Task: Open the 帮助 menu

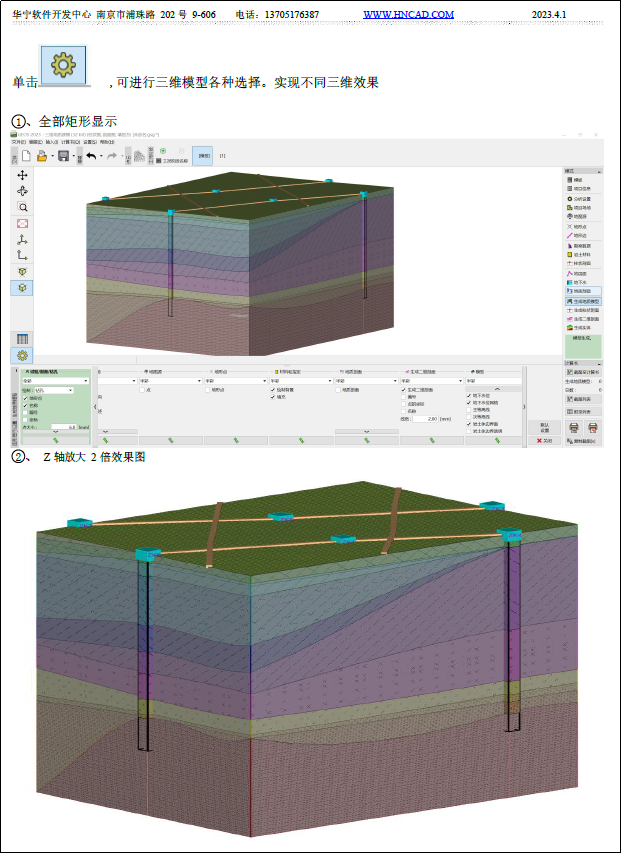Action: [x=107, y=142]
